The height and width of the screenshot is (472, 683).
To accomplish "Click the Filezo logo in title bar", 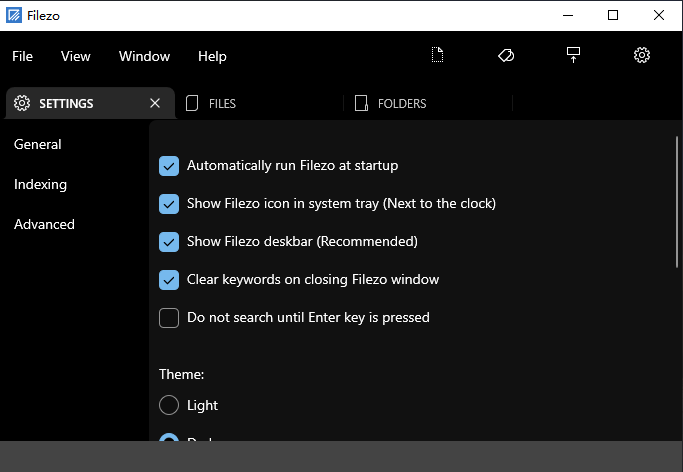I will [15, 15].
